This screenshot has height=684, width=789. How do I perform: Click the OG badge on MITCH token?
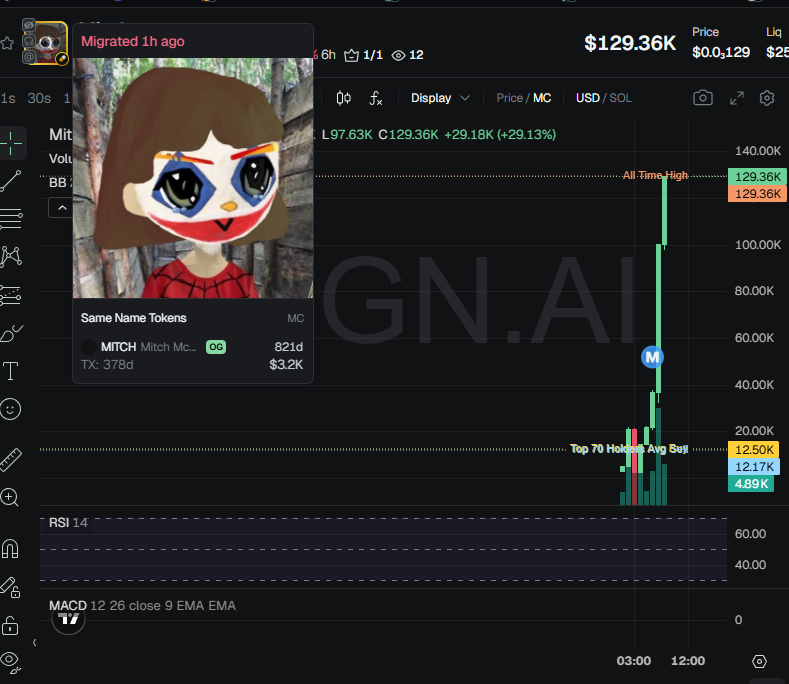pyautogui.click(x=216, y=347)
